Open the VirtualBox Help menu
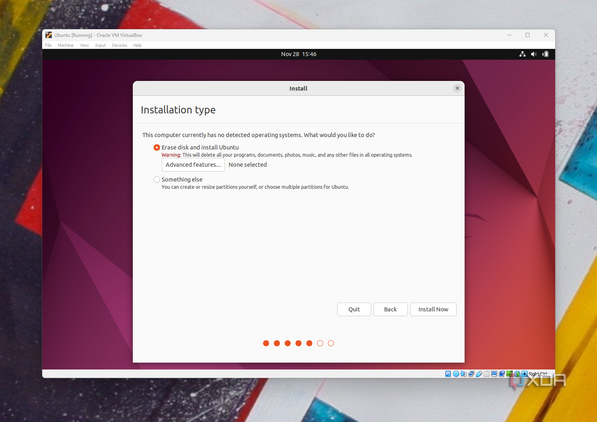 pos(137,45)
